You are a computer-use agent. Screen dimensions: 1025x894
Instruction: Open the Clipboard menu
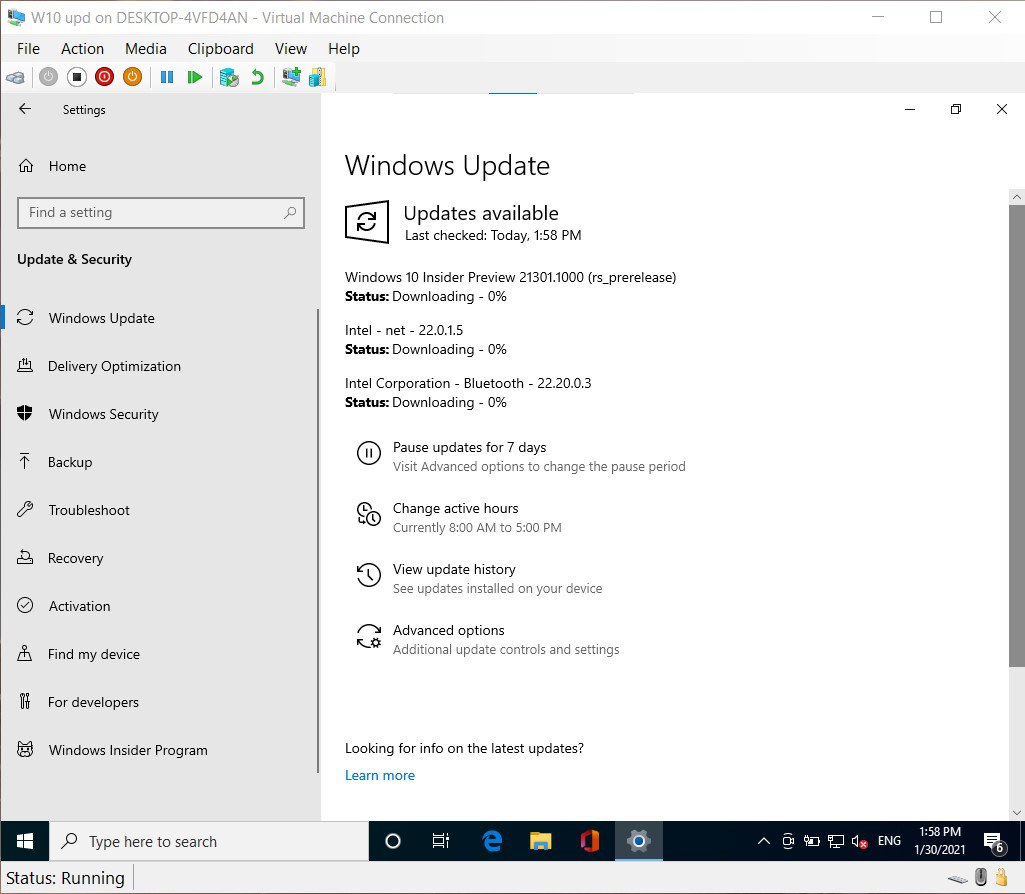coord(220,48)
